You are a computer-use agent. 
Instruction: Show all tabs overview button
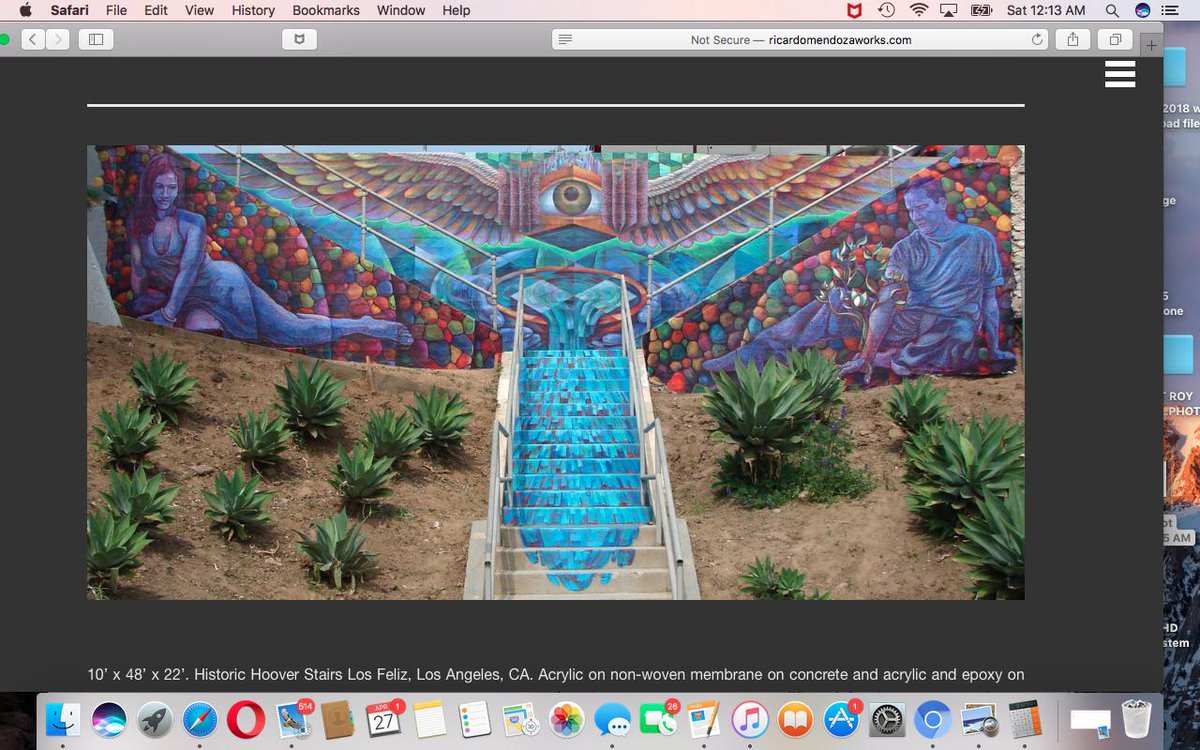coord(1114,40)
